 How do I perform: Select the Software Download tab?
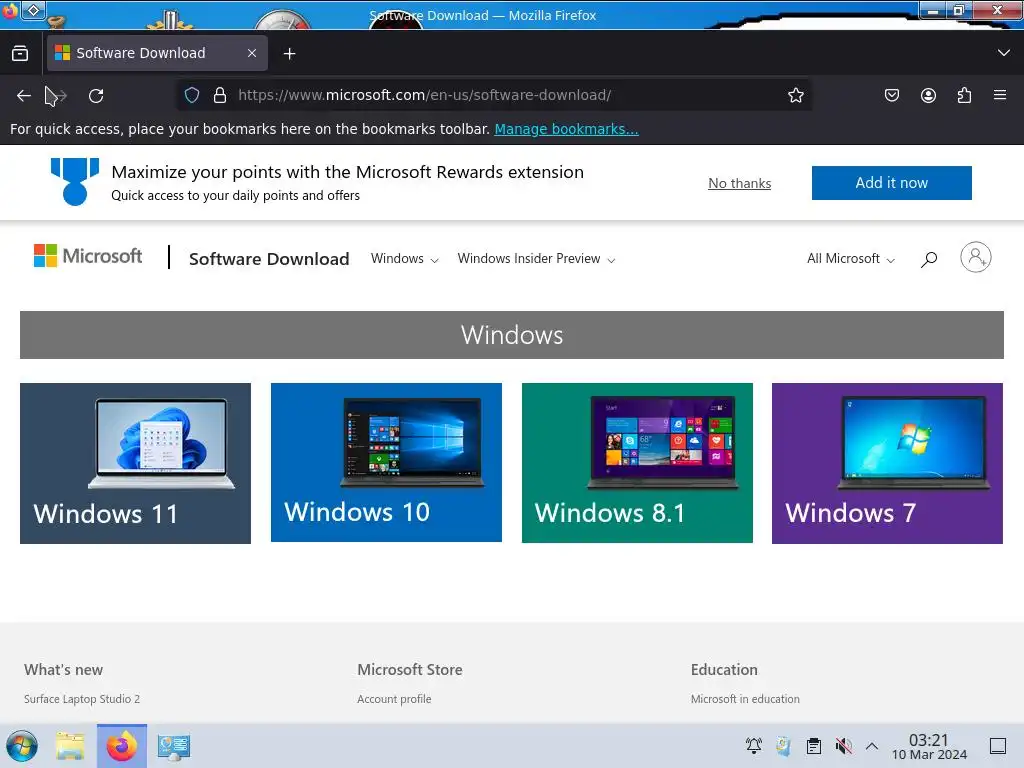point(157,53)
